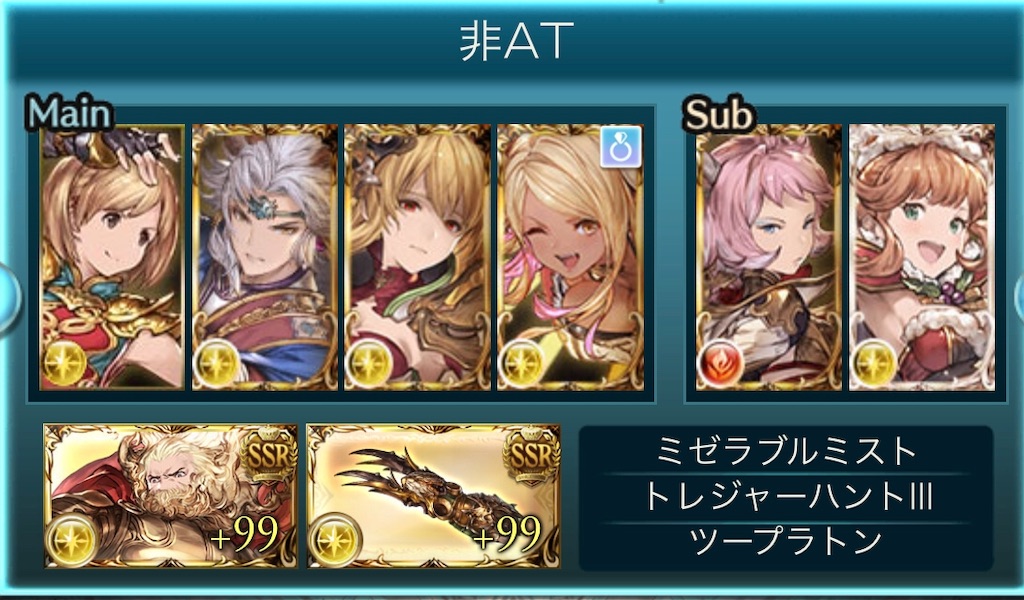Image resolution: width=1024 pixels, height=600 pixels.
Task: Click the blue ring icon on fourth character
Action: coord(620,146)
